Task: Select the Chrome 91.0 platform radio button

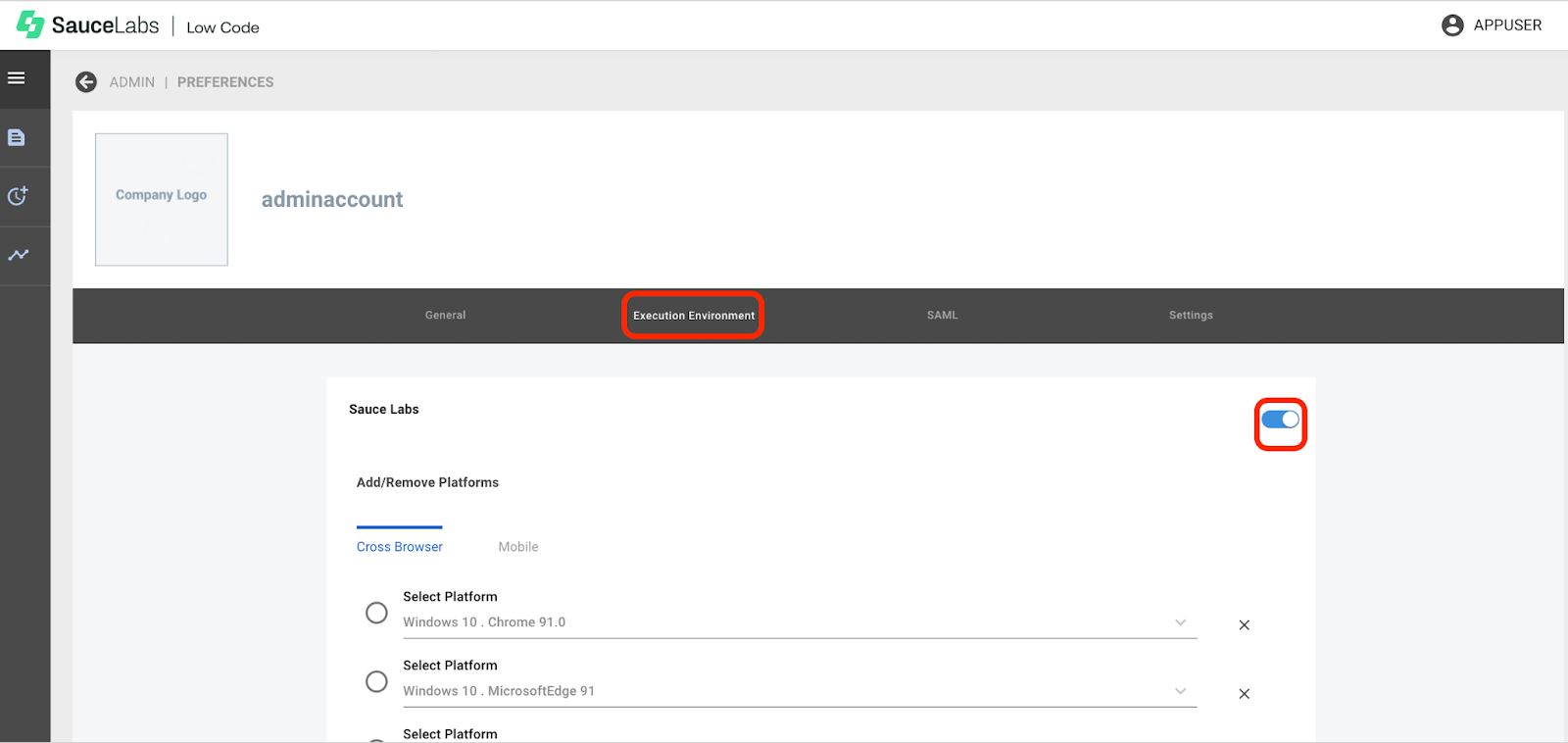Action: click(x=376, y=613)
